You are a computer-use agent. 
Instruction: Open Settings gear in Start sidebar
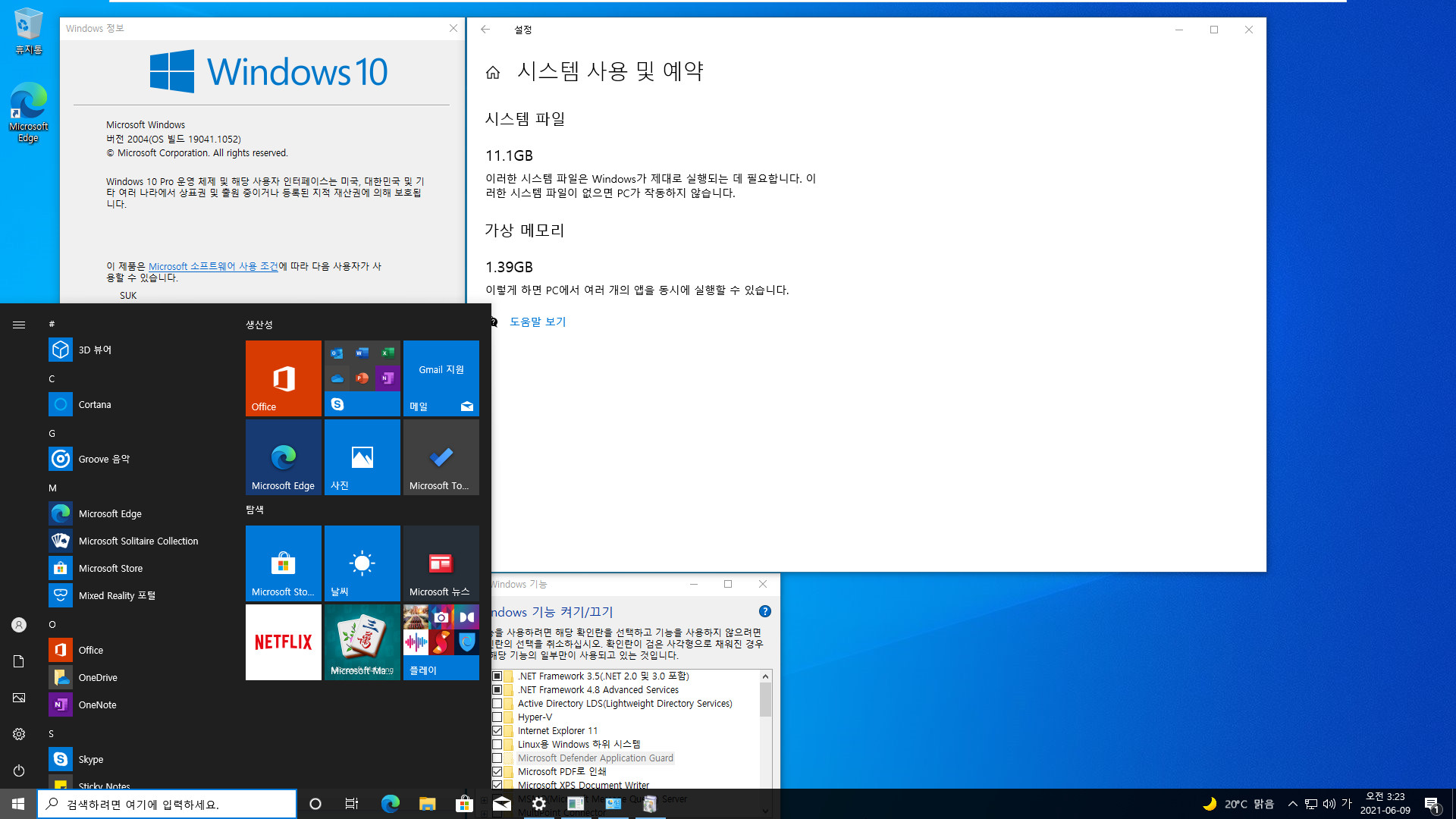[x=19, y=734]
